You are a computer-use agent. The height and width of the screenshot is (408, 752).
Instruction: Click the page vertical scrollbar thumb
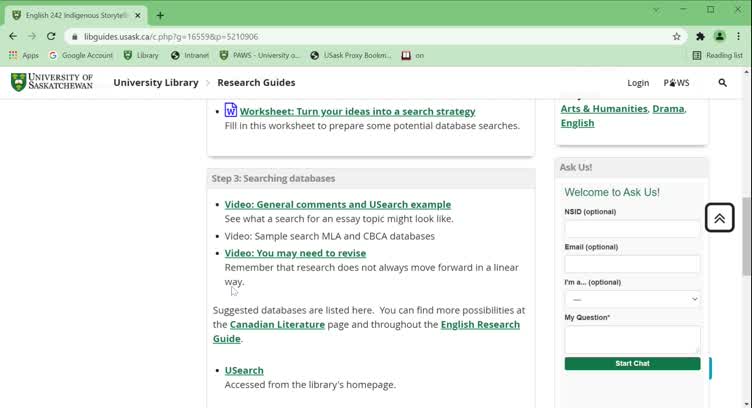pos(746,236)
